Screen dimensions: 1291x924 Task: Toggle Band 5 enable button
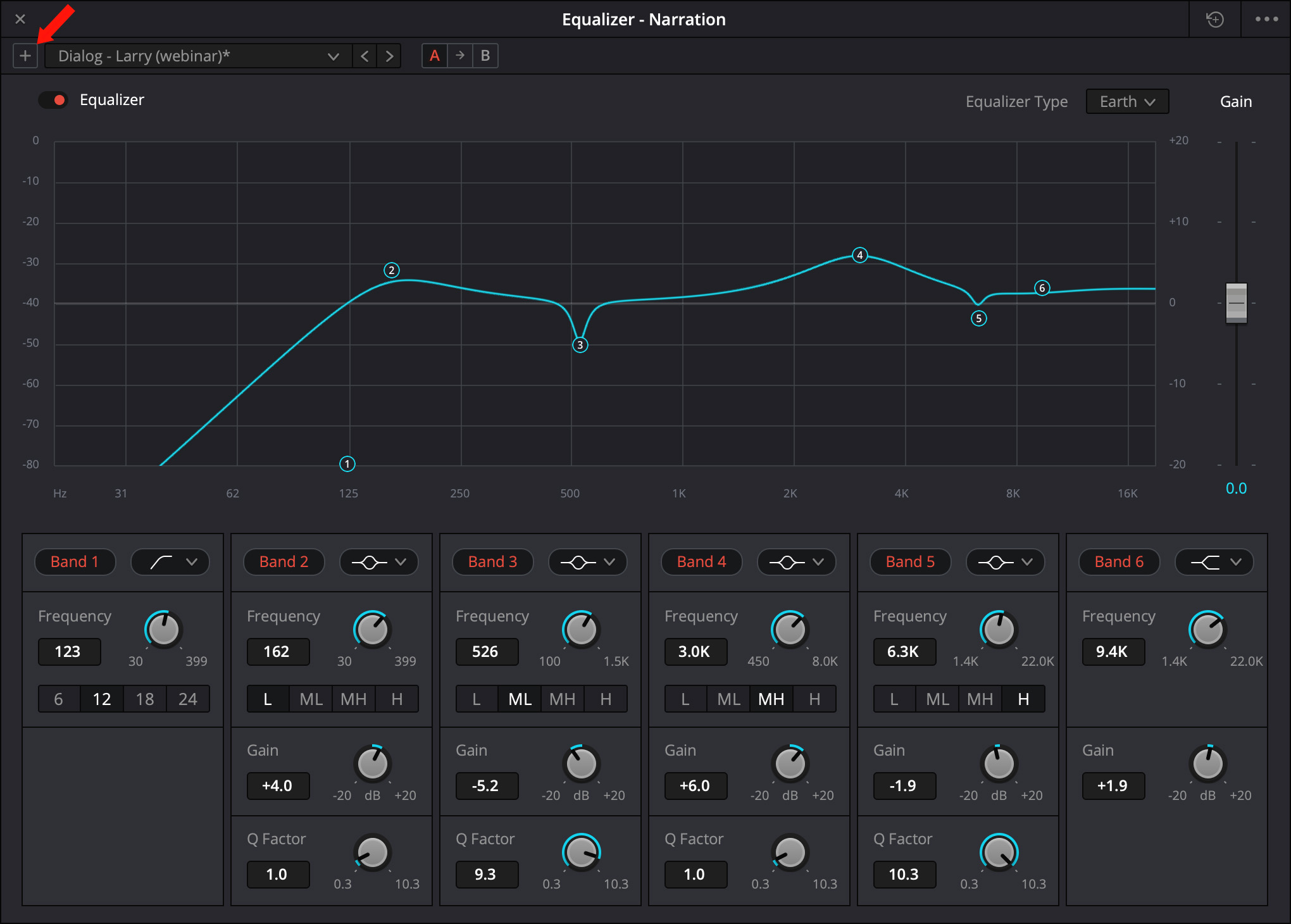click(910, 562)
